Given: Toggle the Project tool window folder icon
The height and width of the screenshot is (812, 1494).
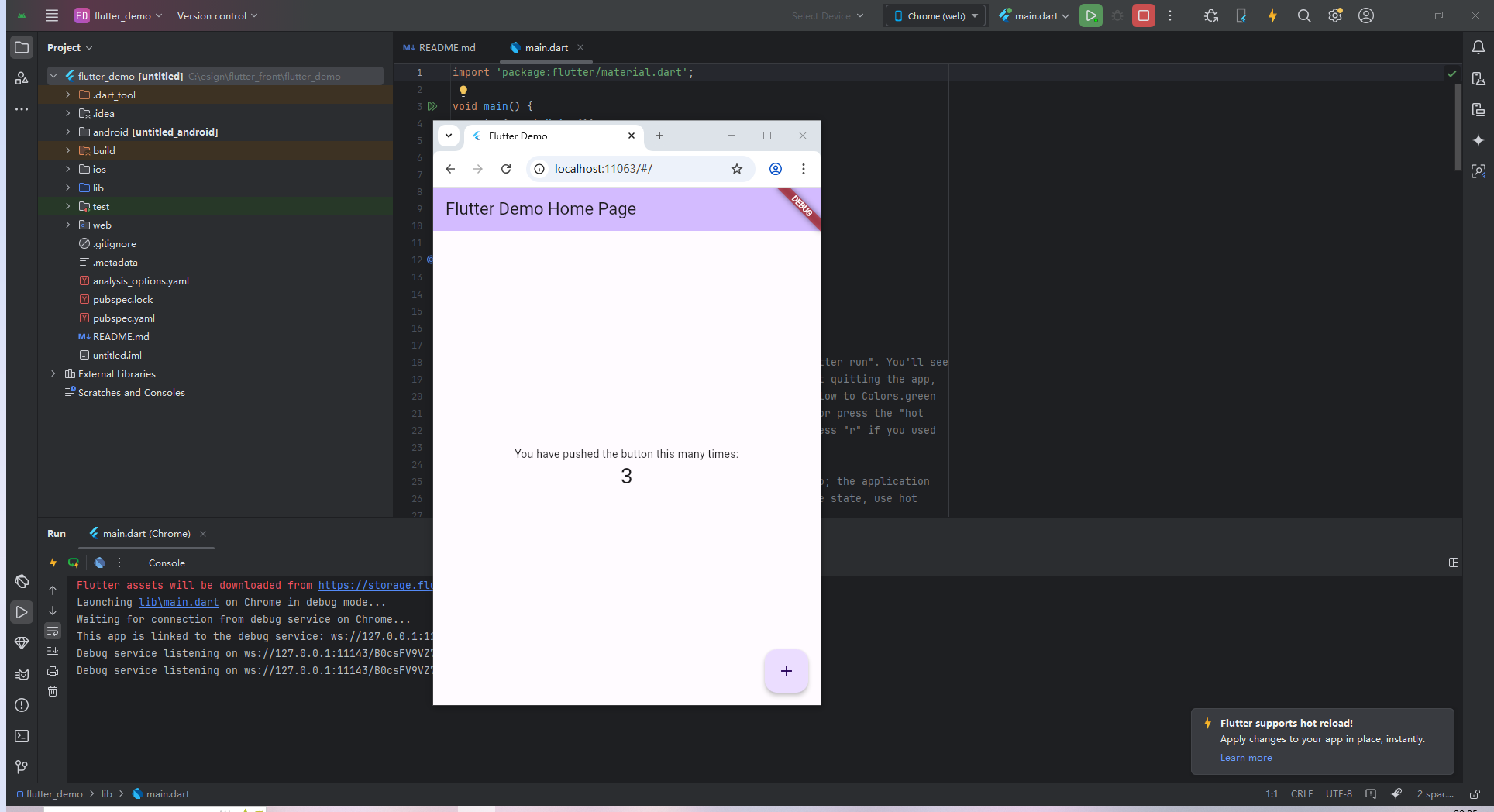Looking at the screenshot, I should tap(22, 47).
